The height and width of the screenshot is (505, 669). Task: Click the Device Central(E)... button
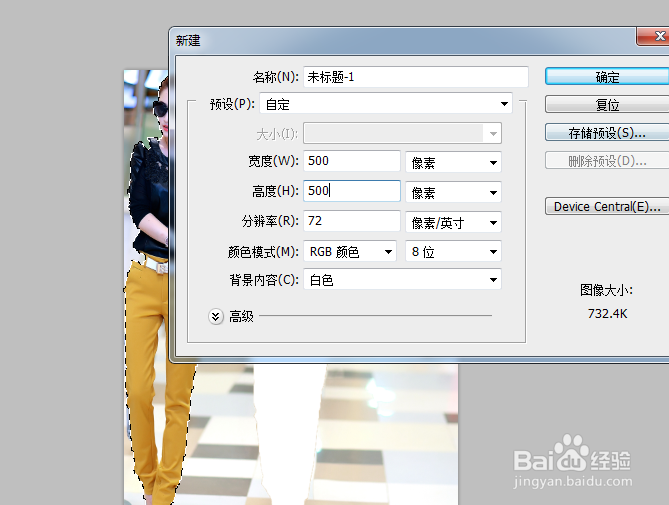(607, 206)
